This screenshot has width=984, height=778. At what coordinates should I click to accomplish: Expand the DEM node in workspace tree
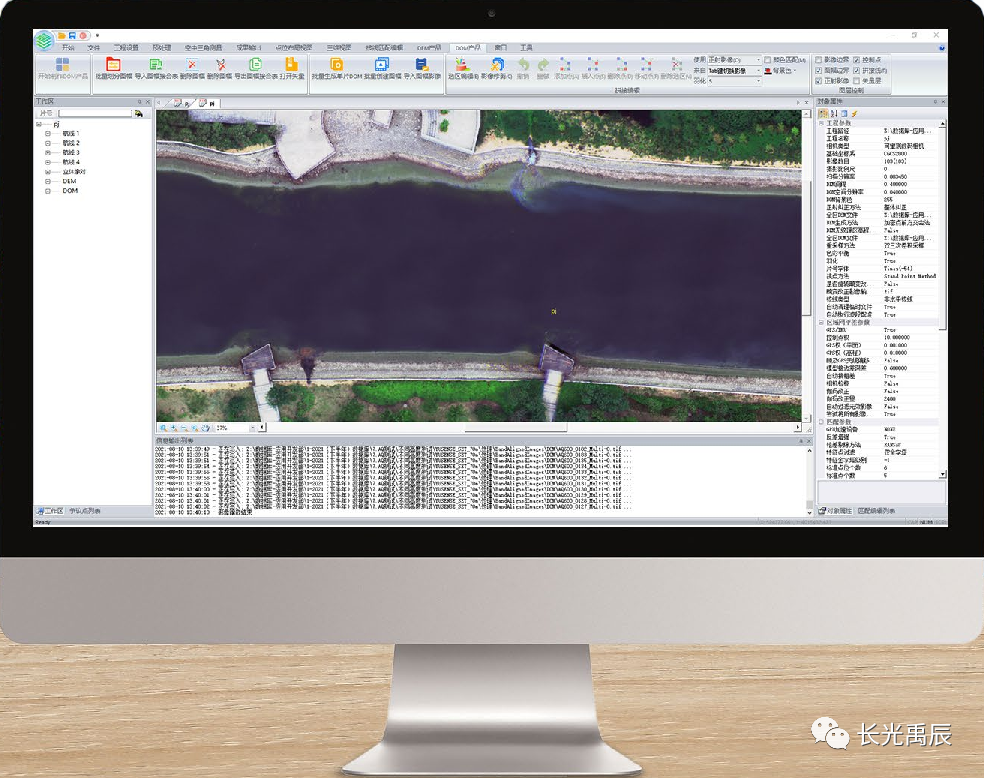[x=47, y=180]
